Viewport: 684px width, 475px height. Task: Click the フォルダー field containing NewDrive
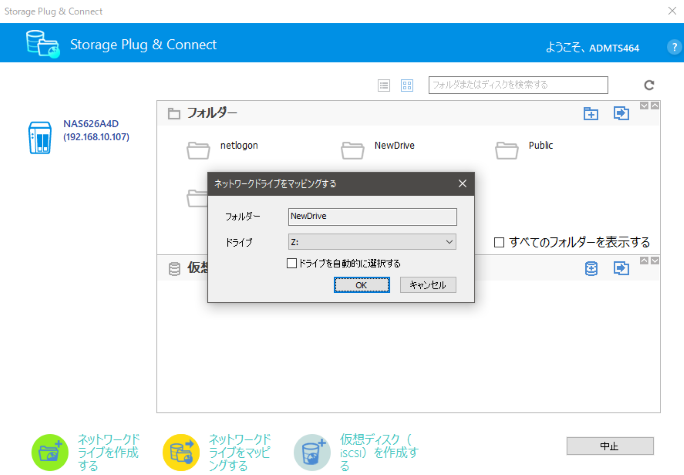click(x=372, y=216)
